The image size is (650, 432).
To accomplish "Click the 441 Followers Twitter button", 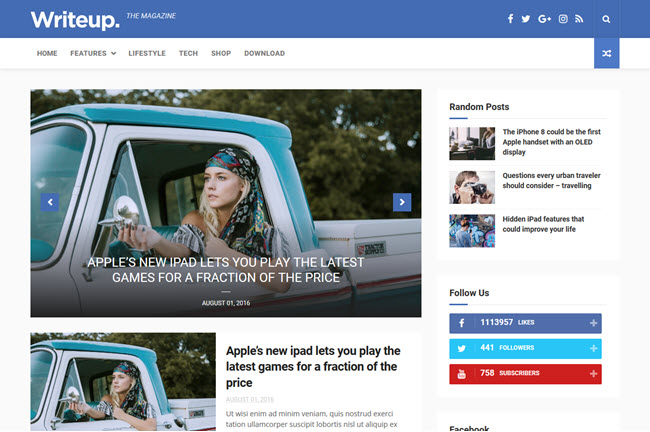I will 525,348.
